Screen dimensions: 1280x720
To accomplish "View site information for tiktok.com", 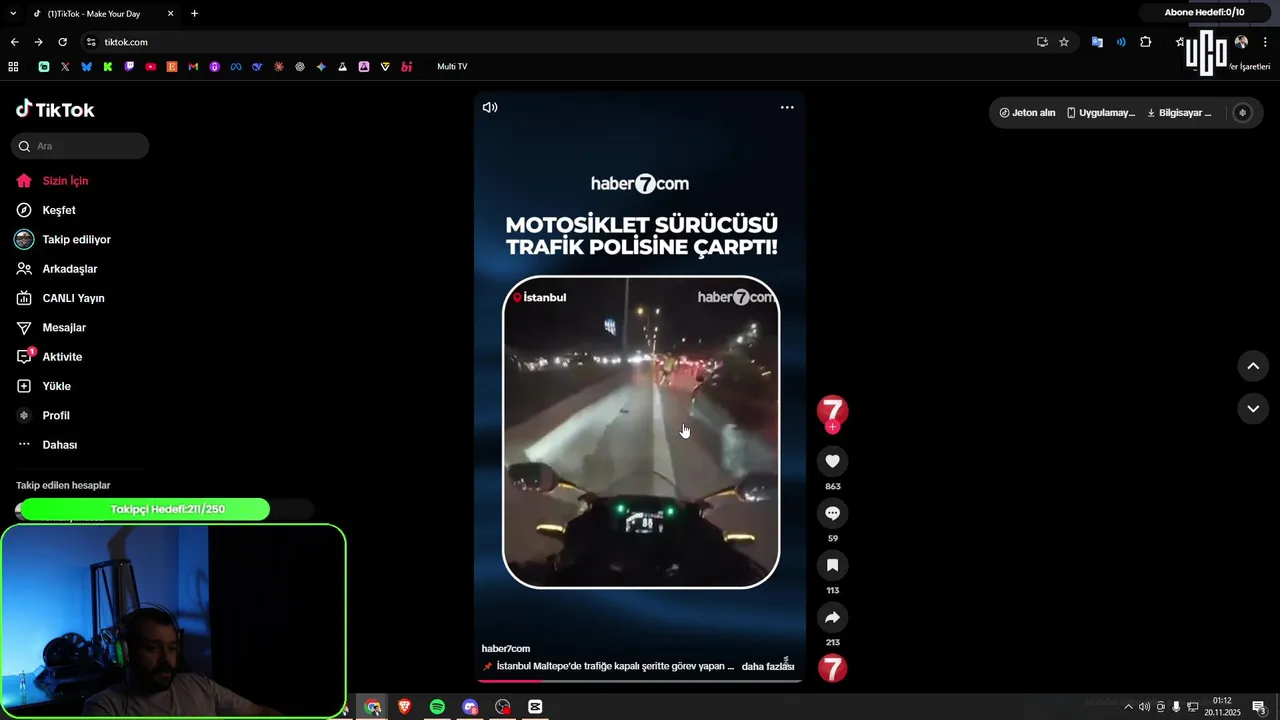I will pyautogui.click(x=91, y=42).
